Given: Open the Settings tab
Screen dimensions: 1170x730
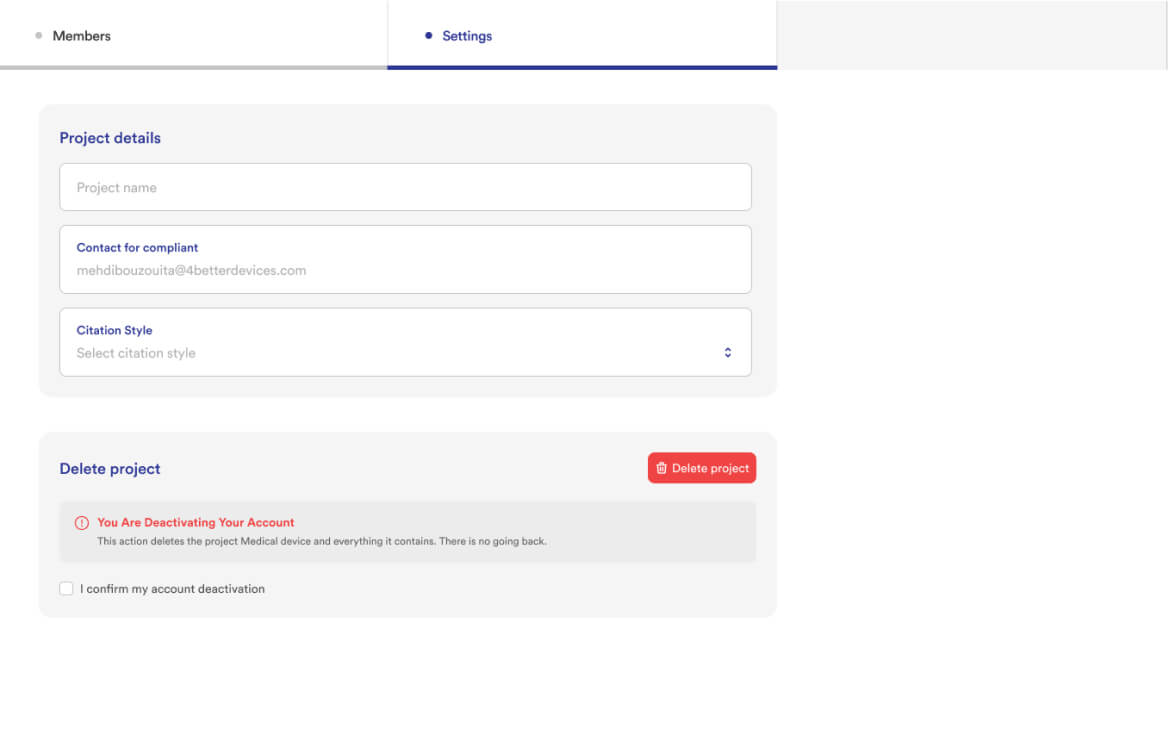Looking at the screenshot, I should coord(467,36).
